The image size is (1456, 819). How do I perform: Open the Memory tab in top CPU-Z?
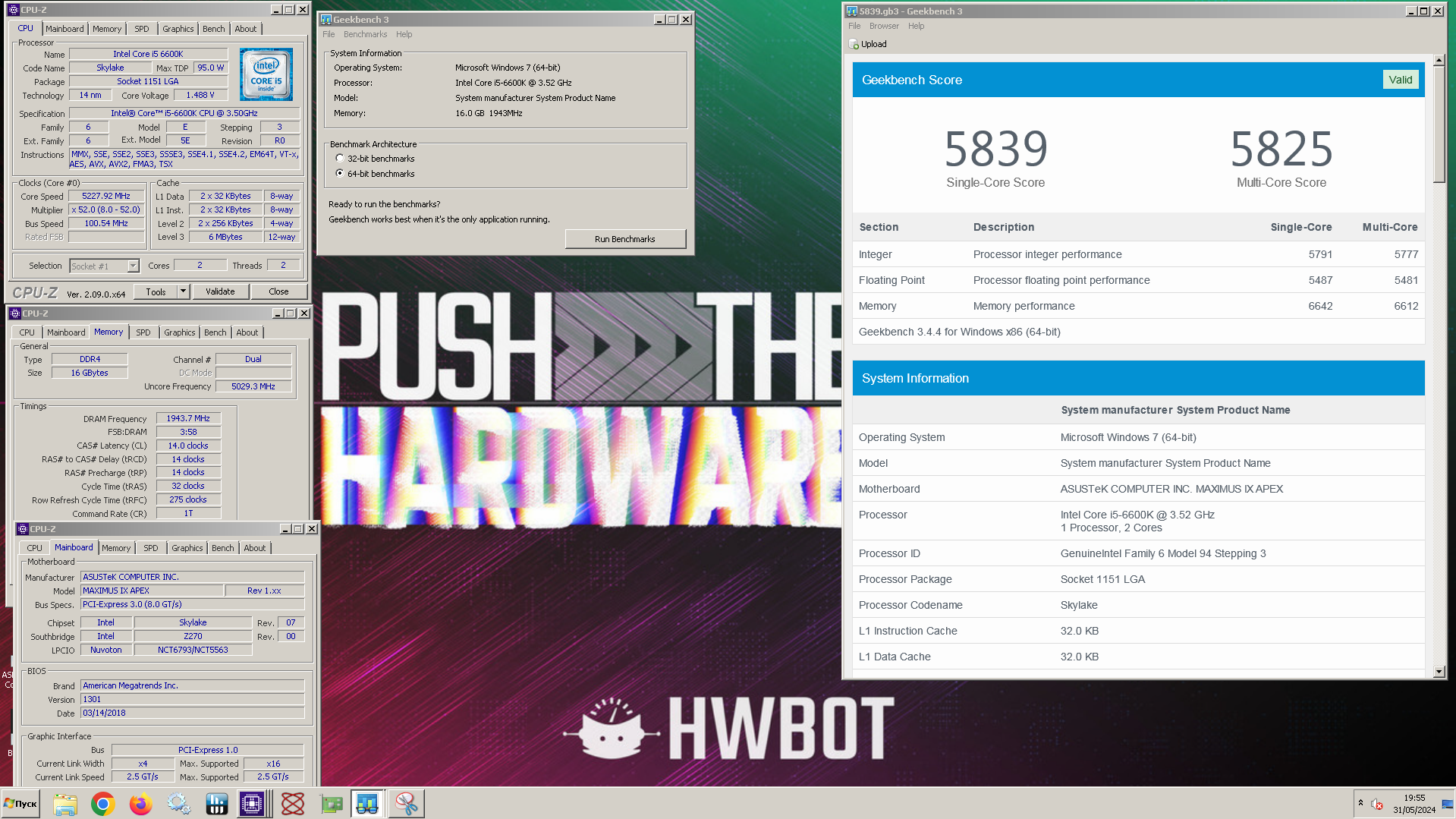pos(107,29)
